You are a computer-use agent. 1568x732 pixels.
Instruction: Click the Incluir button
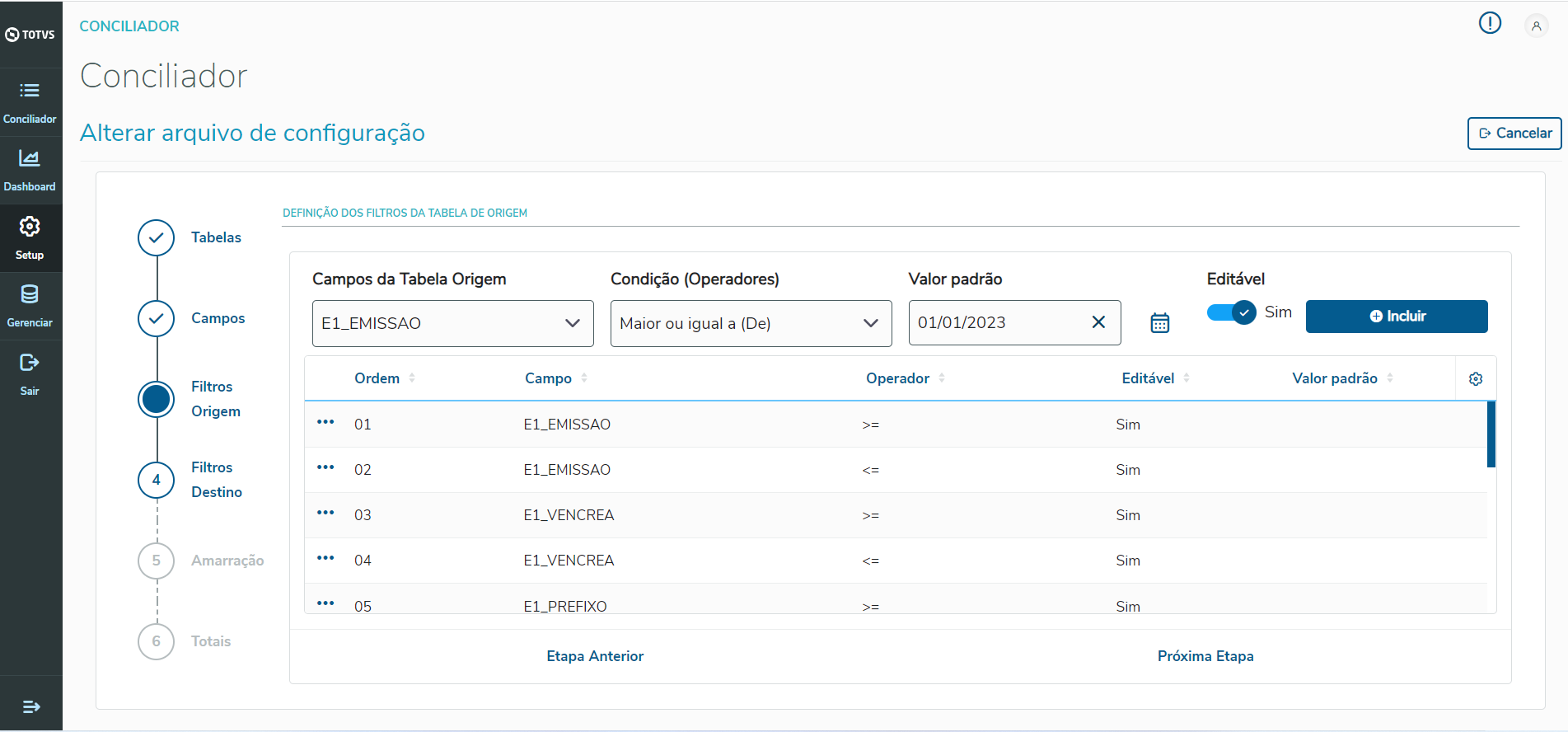1397,317
